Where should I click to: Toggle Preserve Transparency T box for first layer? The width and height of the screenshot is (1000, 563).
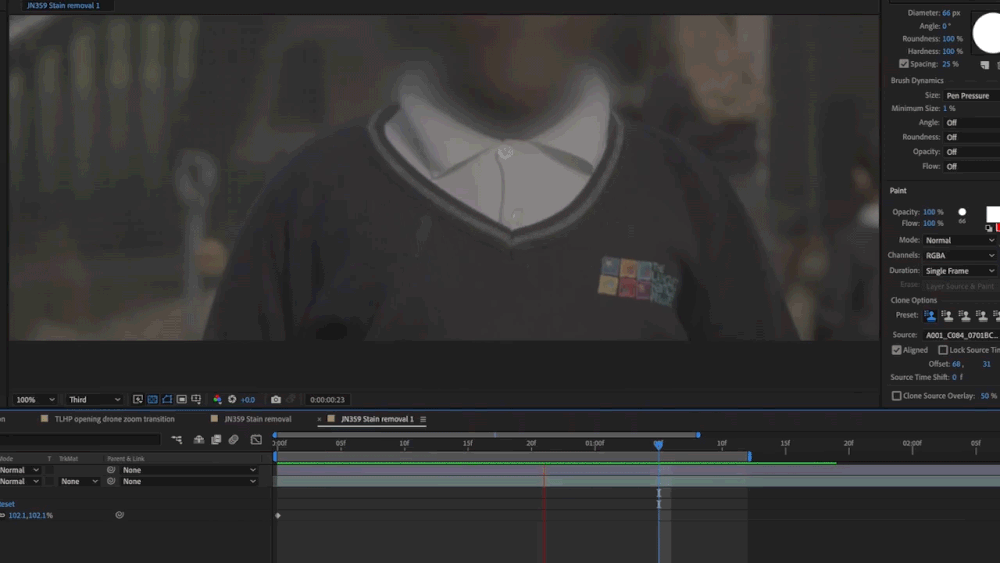point(49,470)
